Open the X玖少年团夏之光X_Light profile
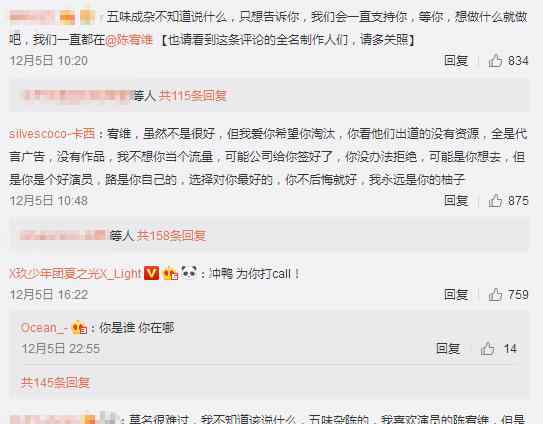This screenshot has height=424, width=543. coord(75,274)
